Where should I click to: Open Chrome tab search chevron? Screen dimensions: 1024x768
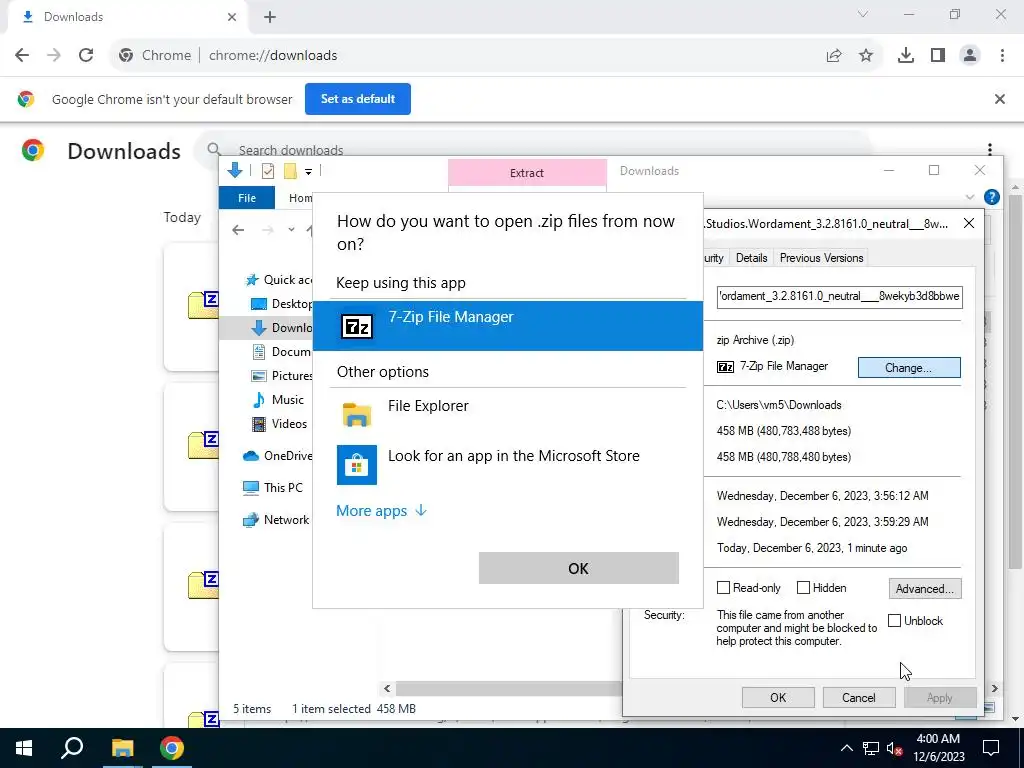point(863,14)
